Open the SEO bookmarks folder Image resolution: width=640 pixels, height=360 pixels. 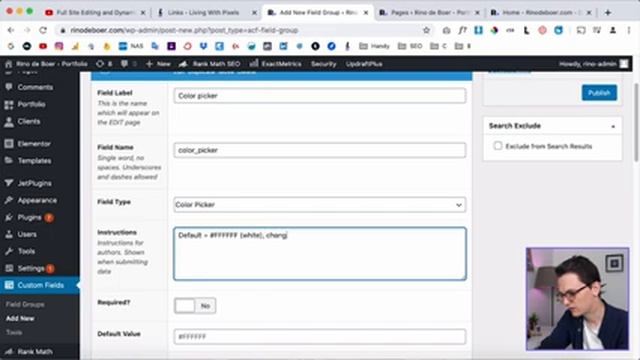(410, 46)
